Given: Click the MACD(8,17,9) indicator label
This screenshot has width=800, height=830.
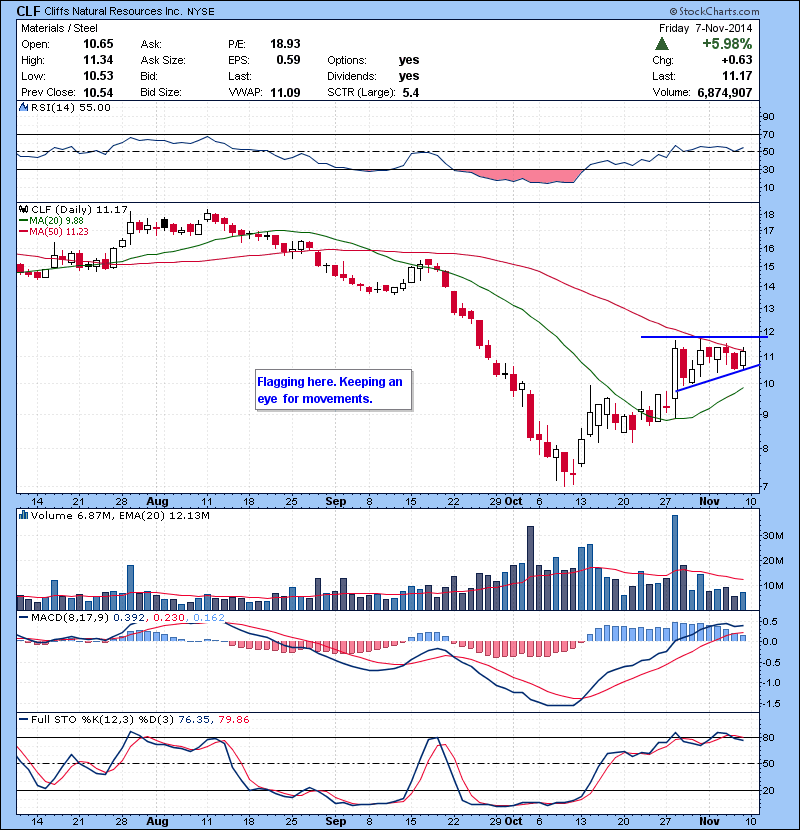Looking at the screenshot, I should pyautogui.click(x=70, y=618).
